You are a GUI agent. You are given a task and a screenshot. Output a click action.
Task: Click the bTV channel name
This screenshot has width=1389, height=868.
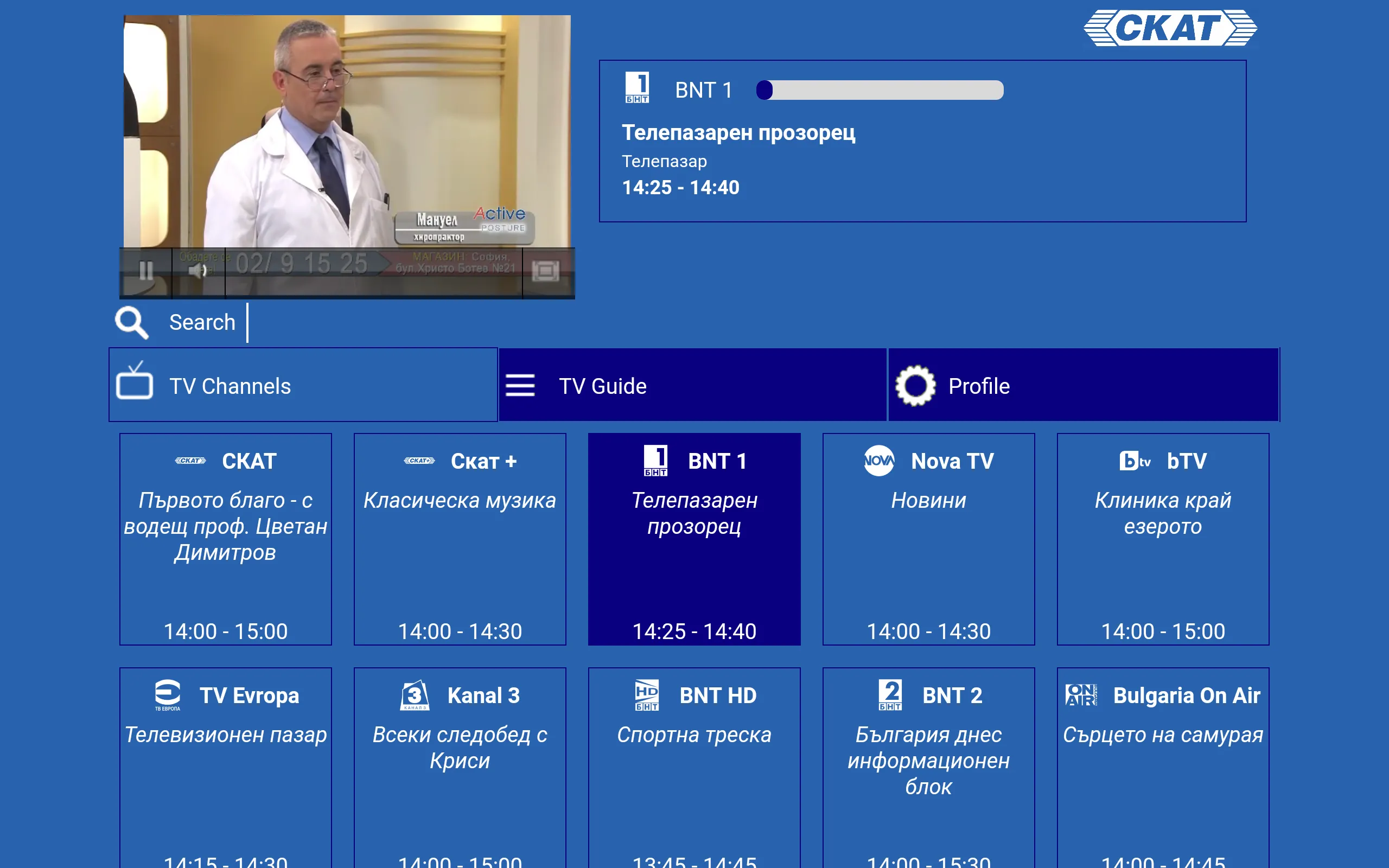tap(1187, 462)
